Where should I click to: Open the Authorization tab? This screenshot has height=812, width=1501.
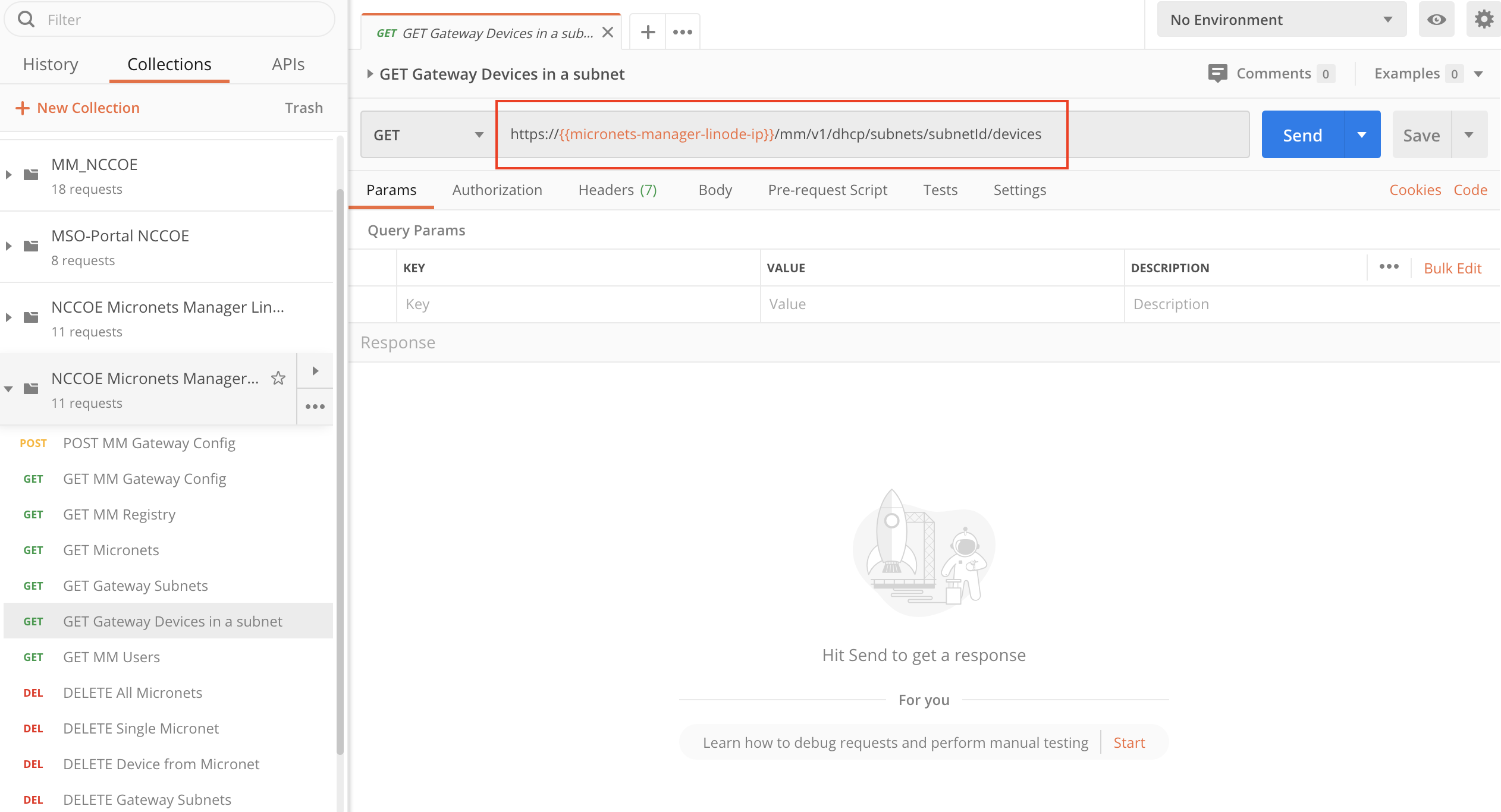tap(497, 190)
